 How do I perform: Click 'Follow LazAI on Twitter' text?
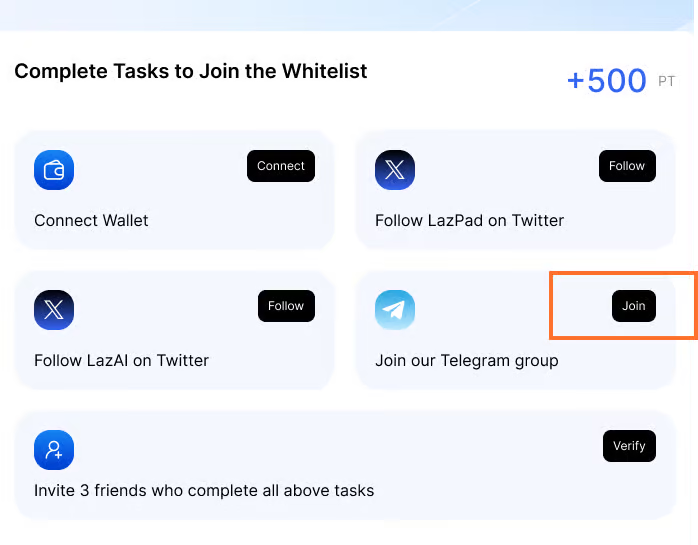coord(121,360)
